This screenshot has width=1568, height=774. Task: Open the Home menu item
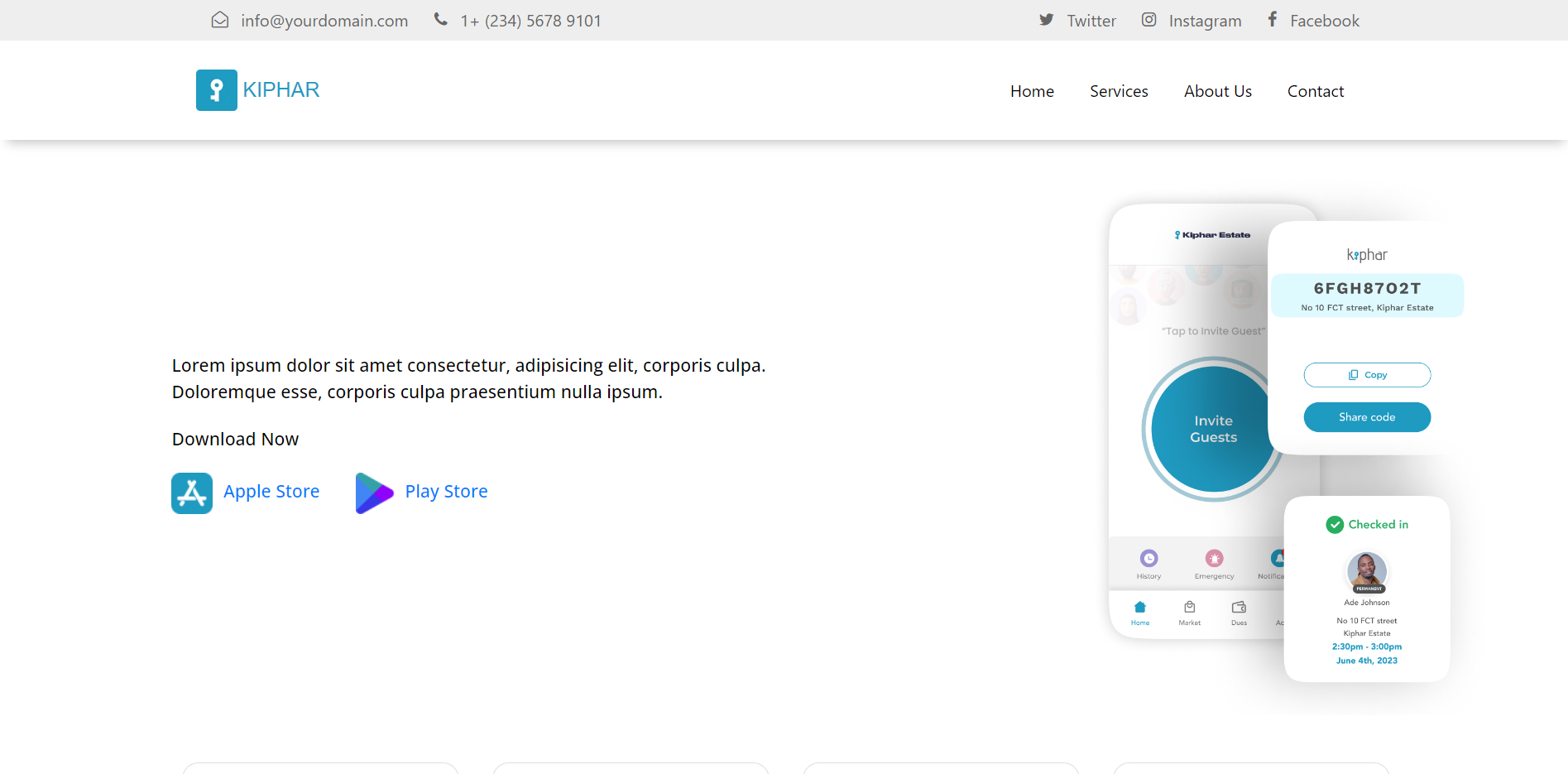tap(1032, 91)
